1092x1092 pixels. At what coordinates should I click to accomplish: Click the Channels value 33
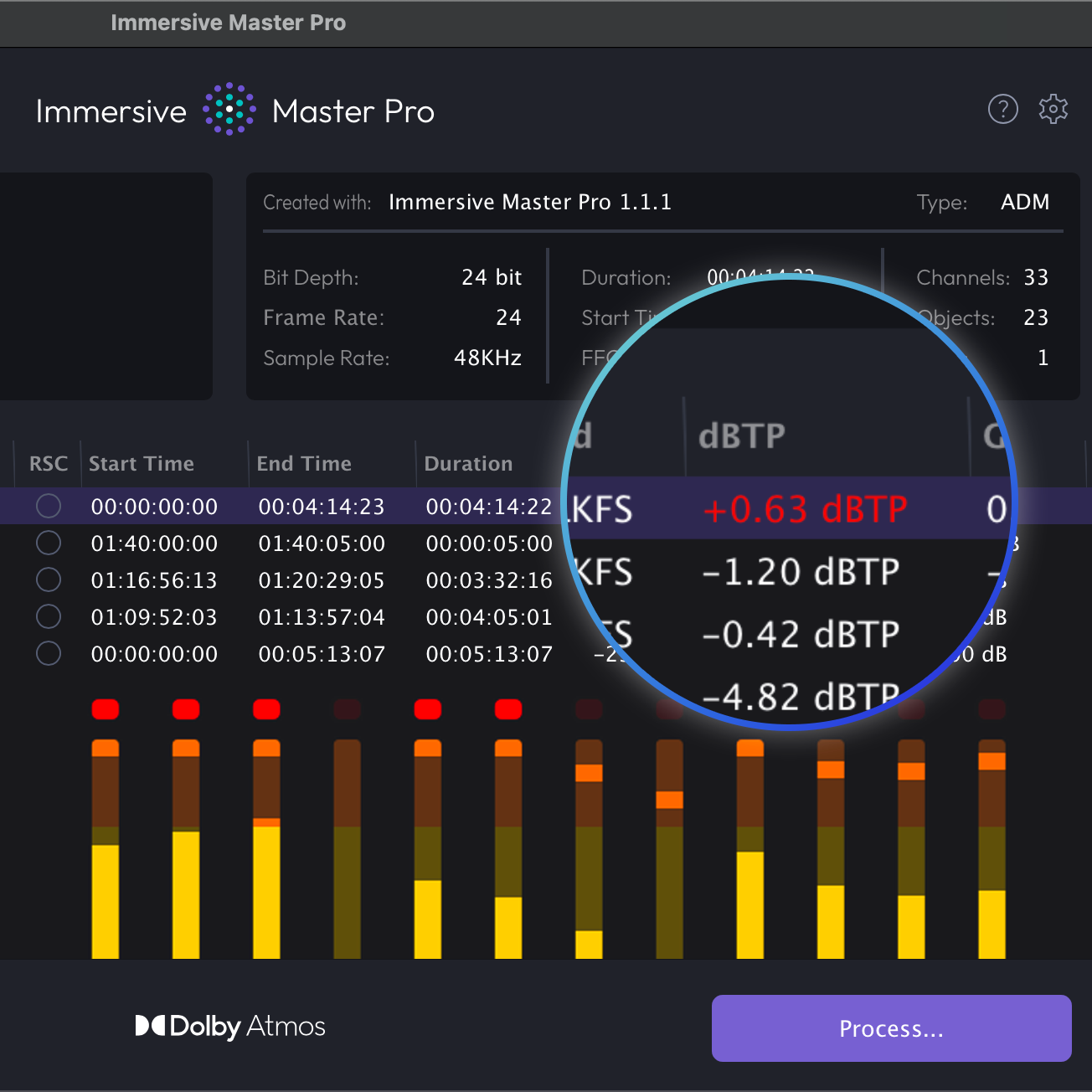coord(1036,277)
